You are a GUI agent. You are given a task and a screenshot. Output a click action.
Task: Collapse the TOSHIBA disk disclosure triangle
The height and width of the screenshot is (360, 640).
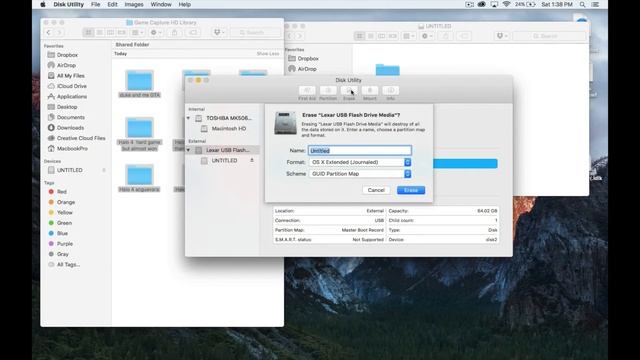189,118
